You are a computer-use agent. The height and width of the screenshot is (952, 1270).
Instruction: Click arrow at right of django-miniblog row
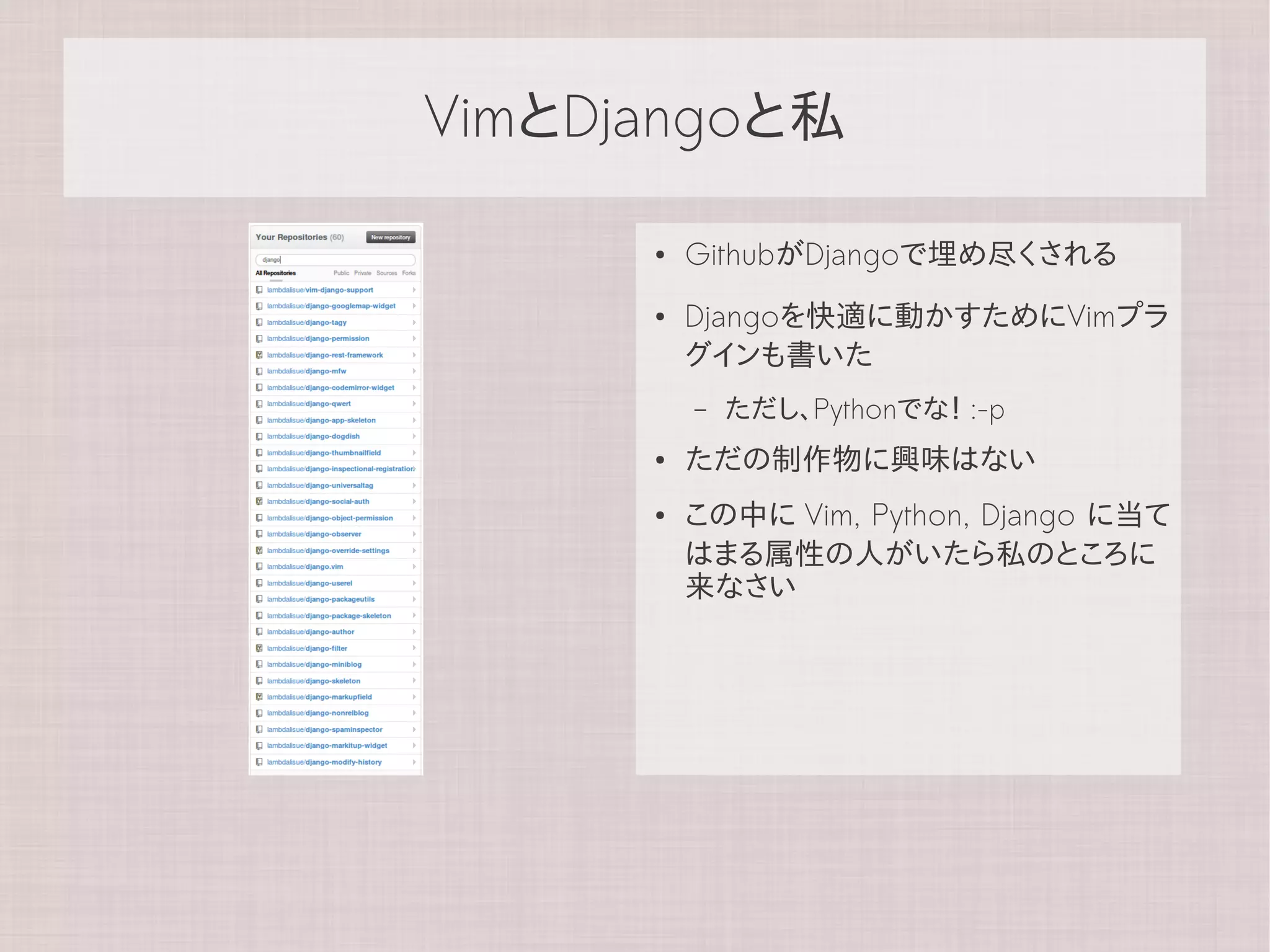tap(414, 664)
